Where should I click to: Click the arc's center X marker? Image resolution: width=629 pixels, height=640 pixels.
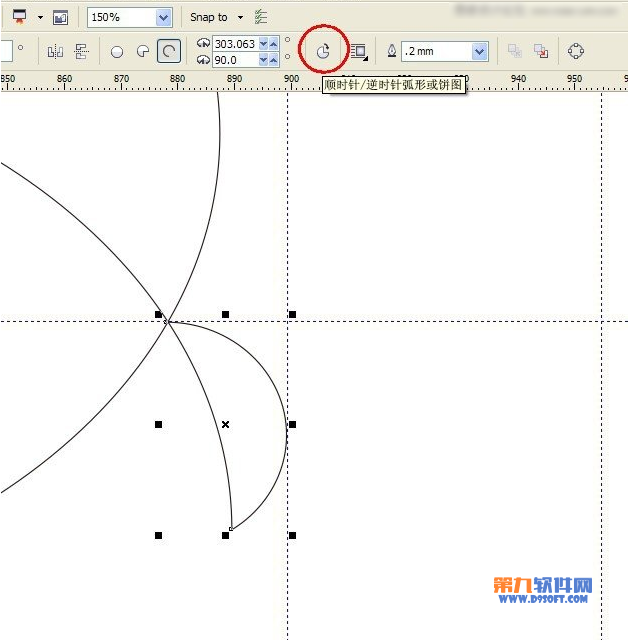225,424
